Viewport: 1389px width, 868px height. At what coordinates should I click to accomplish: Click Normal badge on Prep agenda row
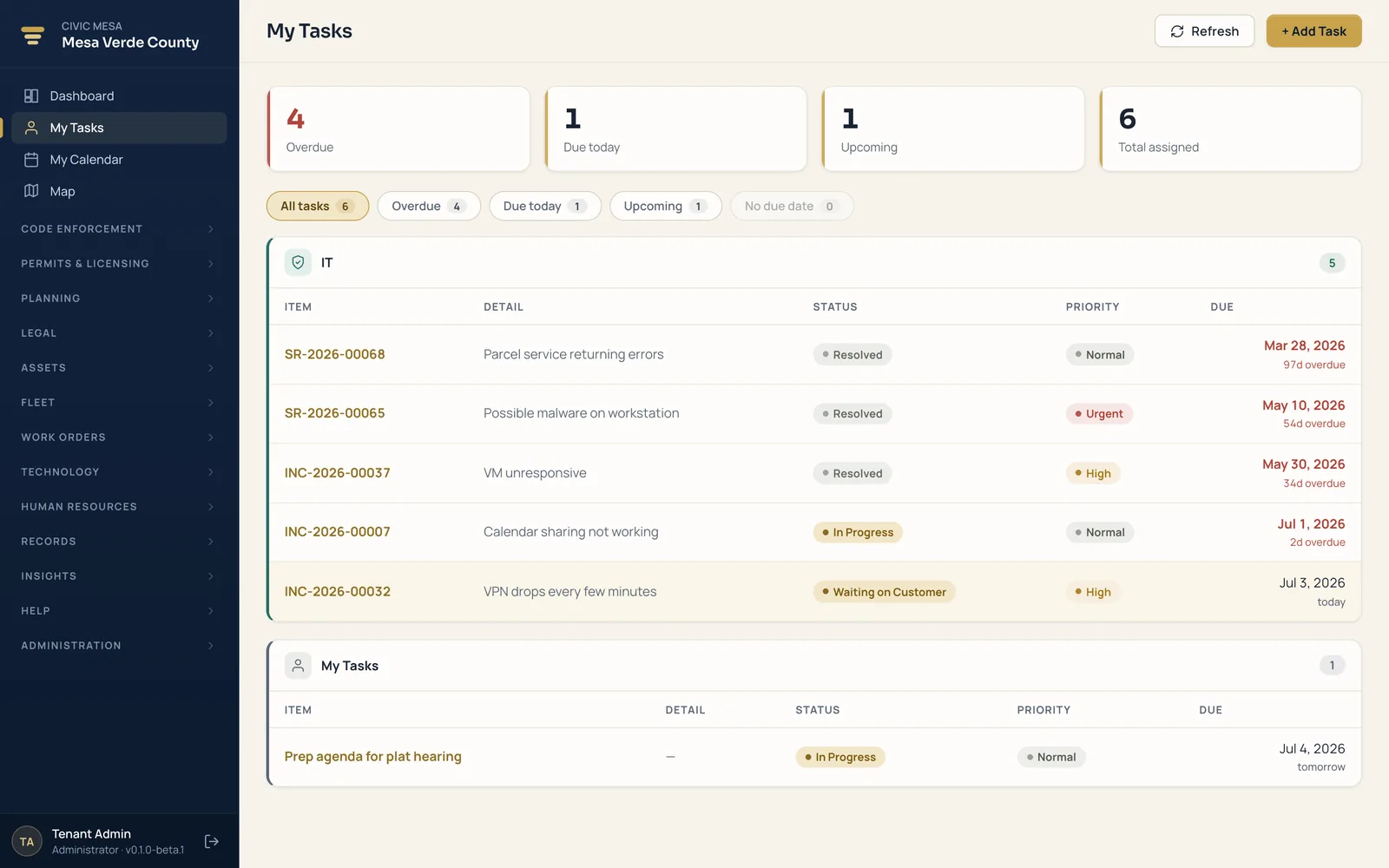point(1051,757)
